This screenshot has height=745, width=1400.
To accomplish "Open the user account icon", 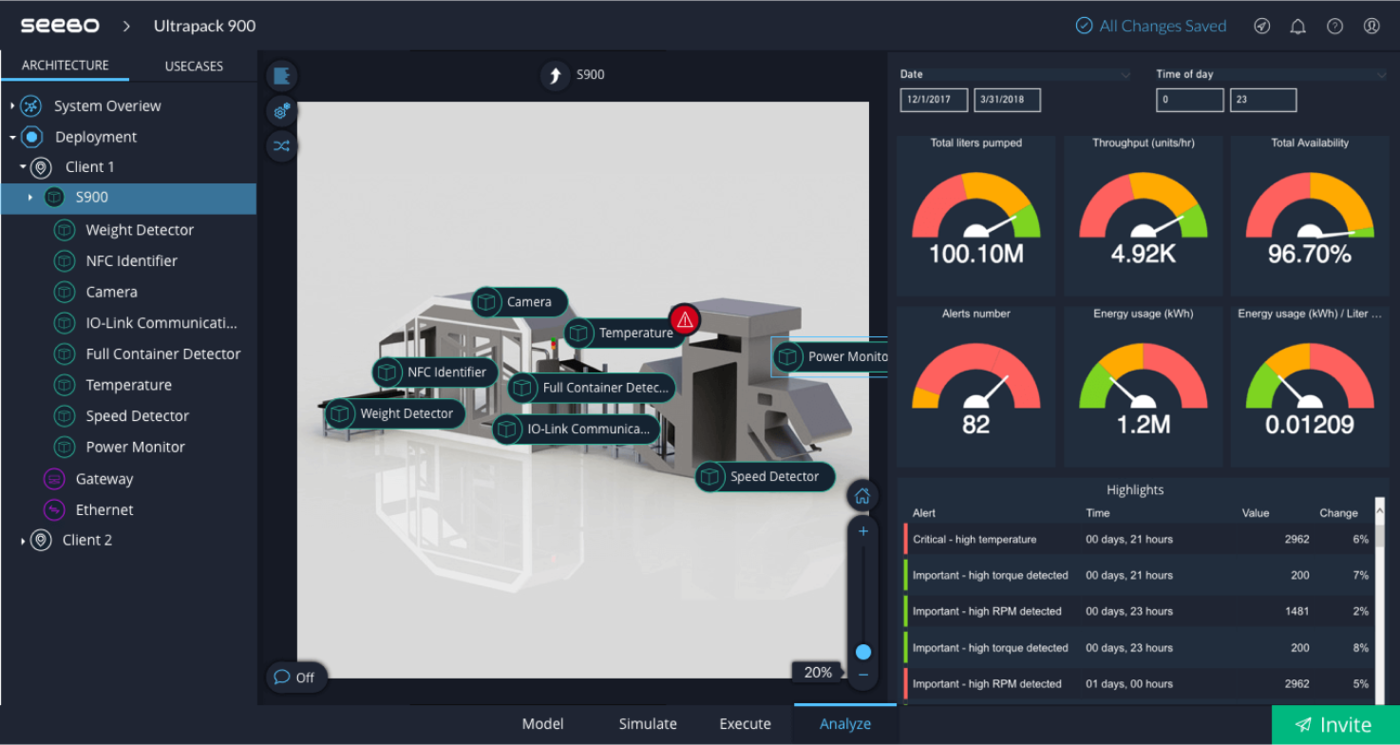I will 1372,27.
